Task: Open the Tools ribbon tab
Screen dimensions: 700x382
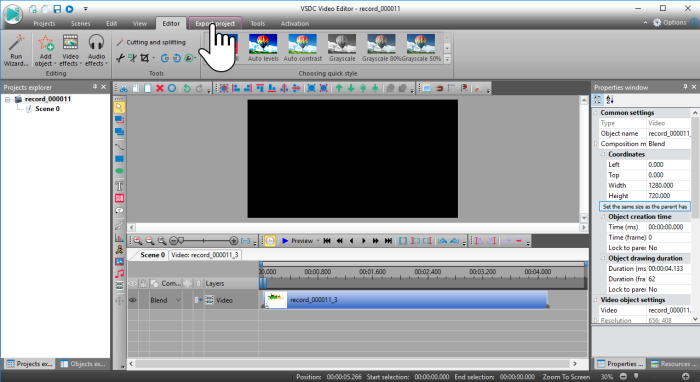Action: pyautogui.click(x=258, y=24)
